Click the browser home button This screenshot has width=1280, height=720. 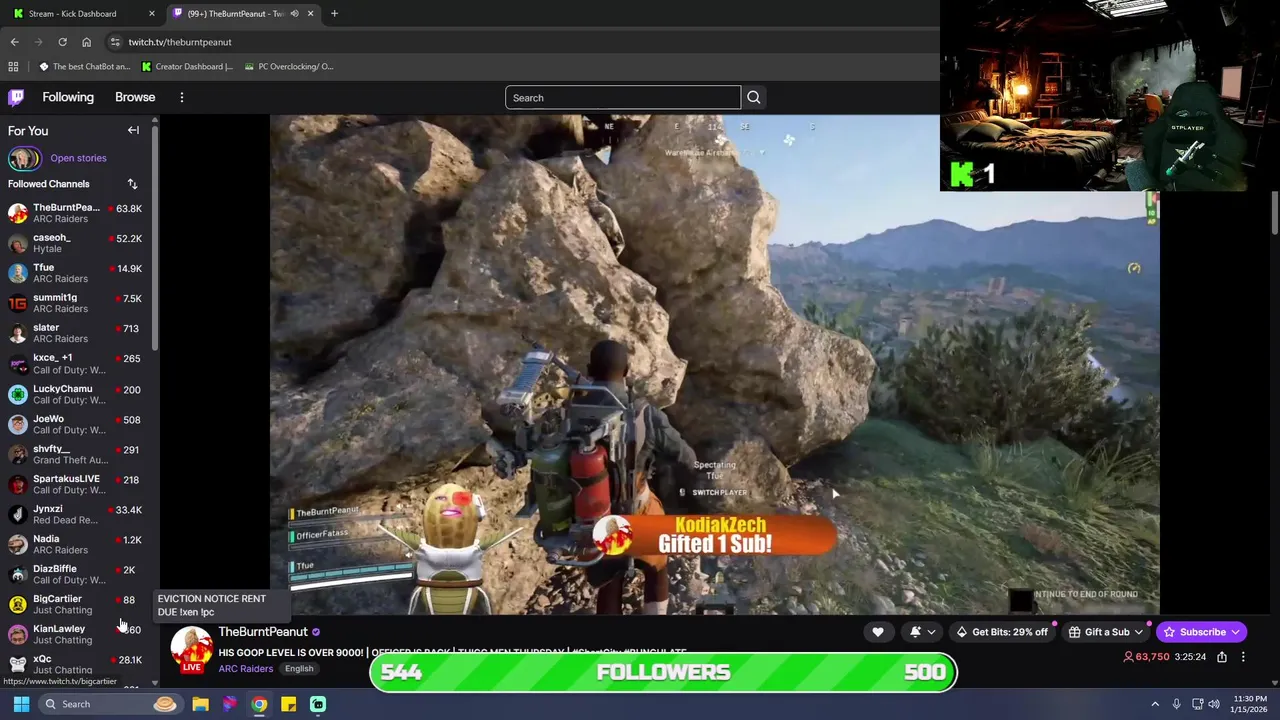point(86,42)
